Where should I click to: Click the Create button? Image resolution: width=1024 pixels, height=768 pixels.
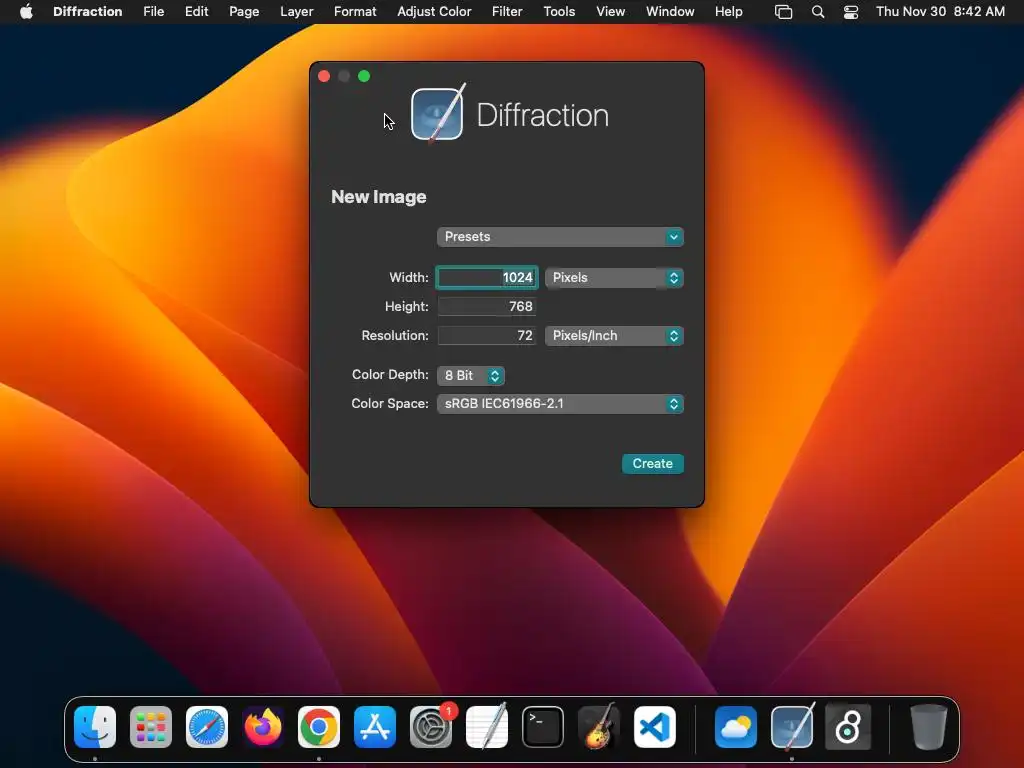point(652,464)
